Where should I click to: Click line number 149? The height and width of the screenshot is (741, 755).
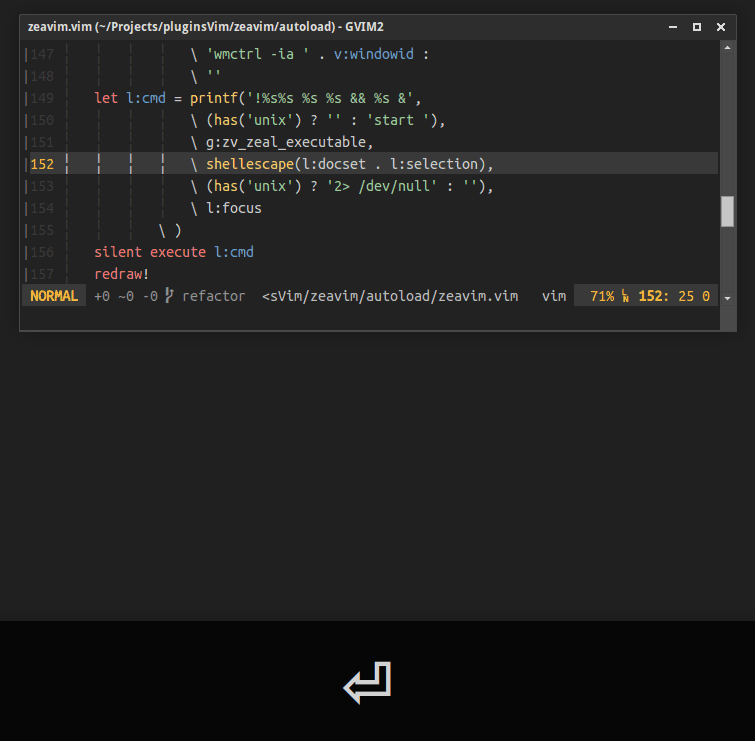tap(42, 98)
